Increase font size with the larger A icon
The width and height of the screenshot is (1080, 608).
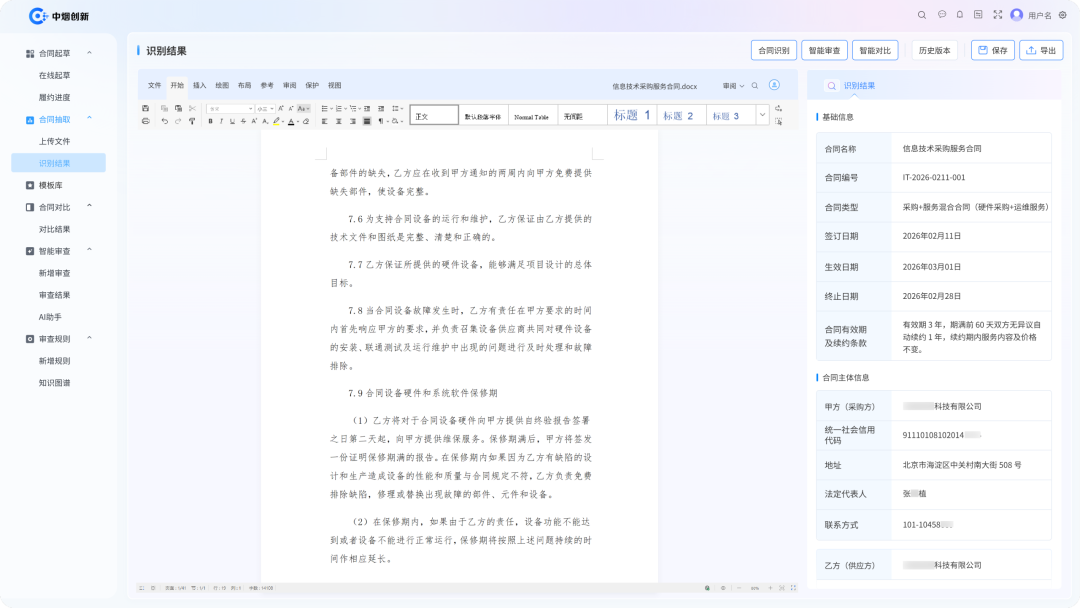(x=280, y=108)
